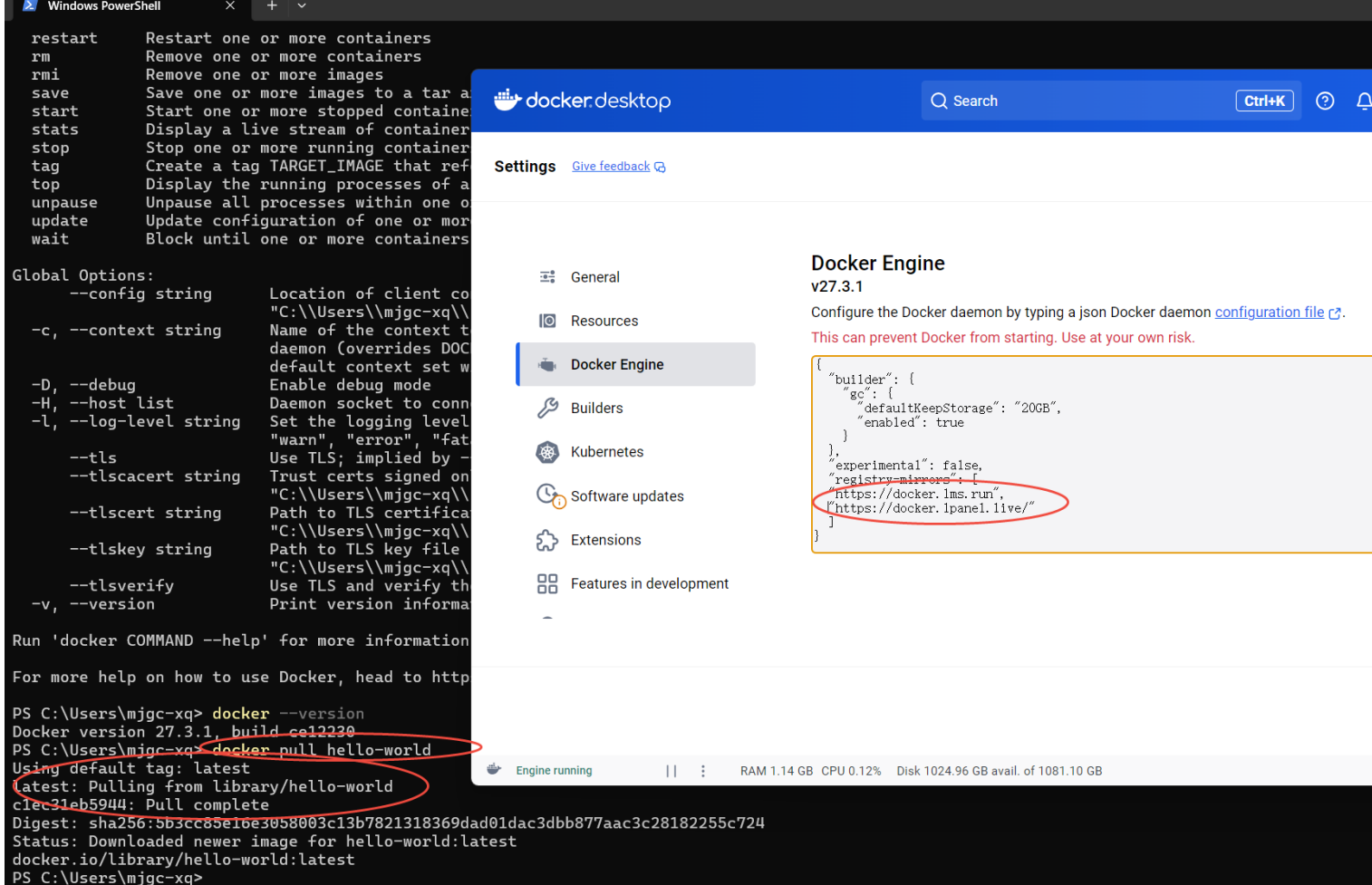Click the 'Digest: sha256' line in PowerShell
The width and height of the screenshot is (1372, 885).
point(388,823)
